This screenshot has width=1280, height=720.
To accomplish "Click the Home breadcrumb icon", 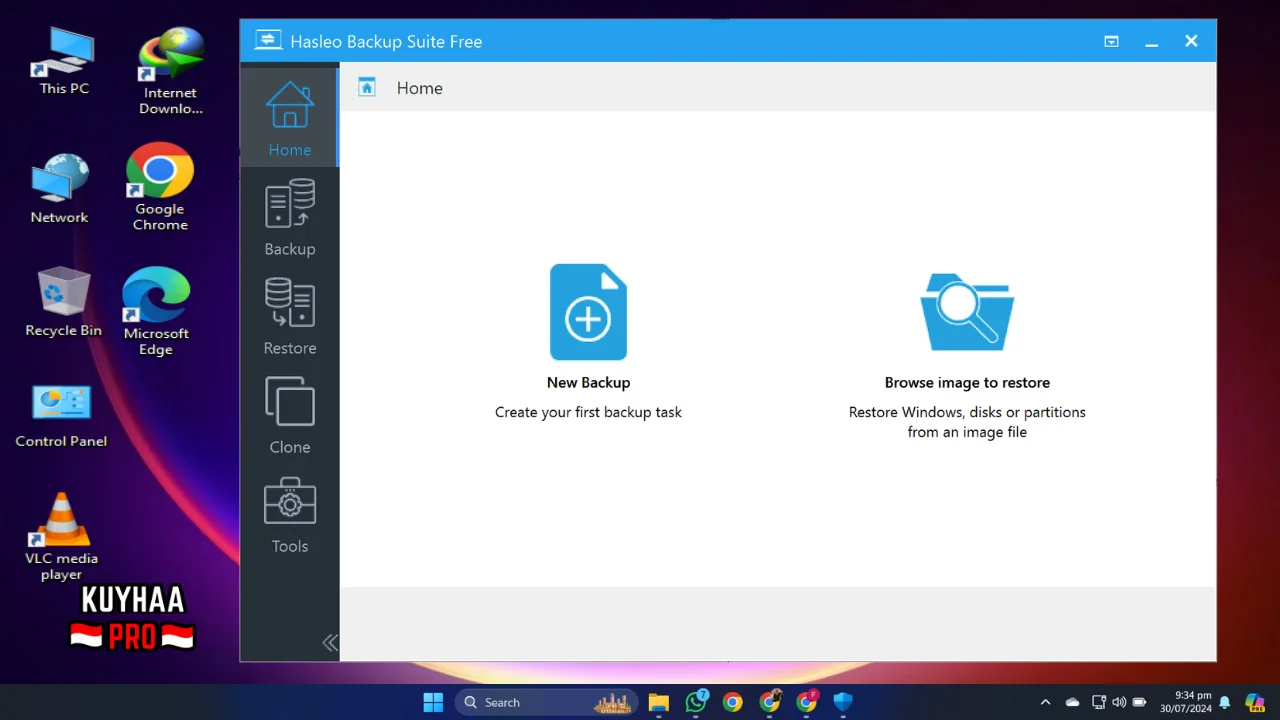I will (x=367, y=87).
